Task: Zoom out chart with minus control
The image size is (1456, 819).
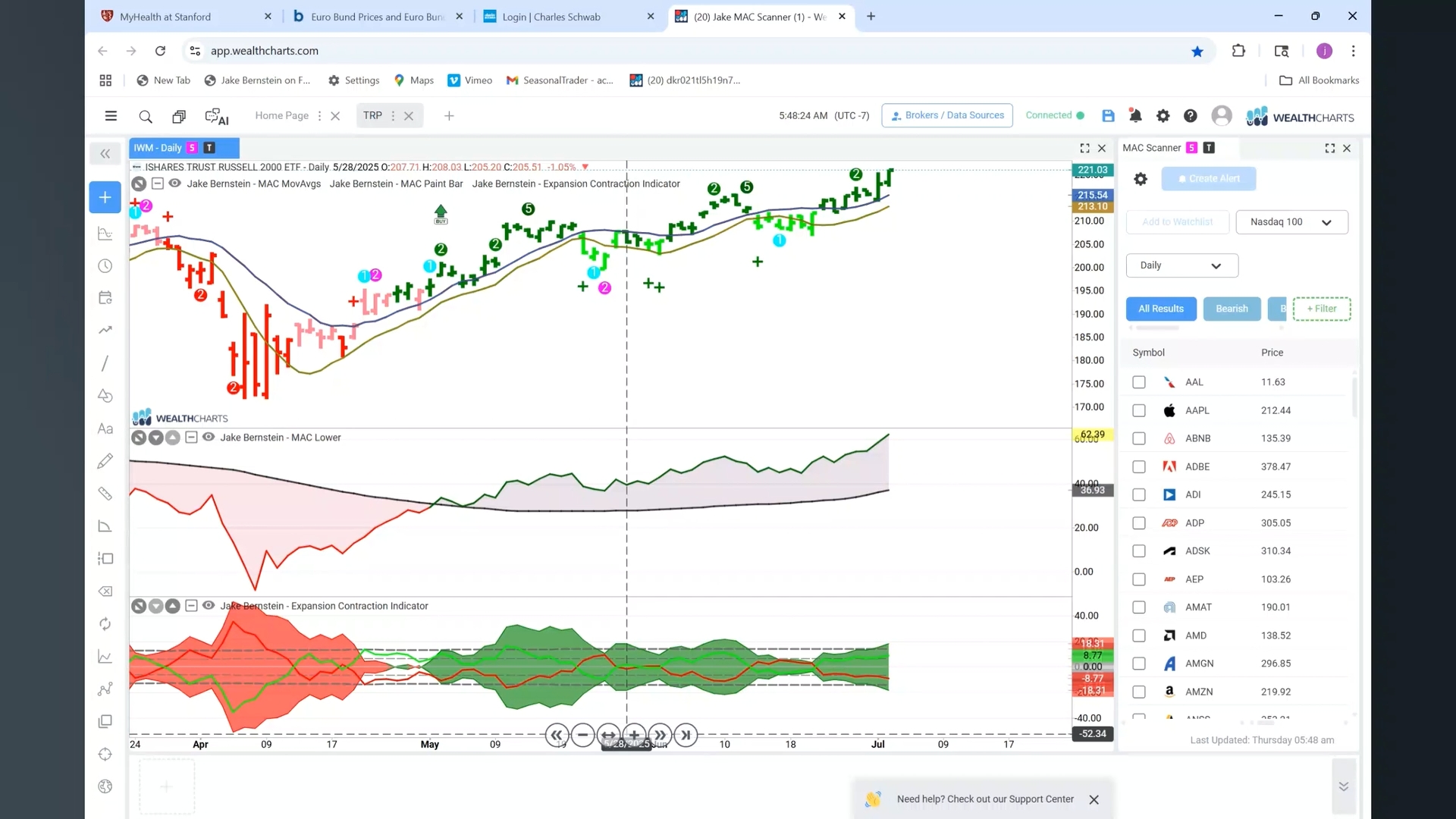Action: [x=582, y=735]
